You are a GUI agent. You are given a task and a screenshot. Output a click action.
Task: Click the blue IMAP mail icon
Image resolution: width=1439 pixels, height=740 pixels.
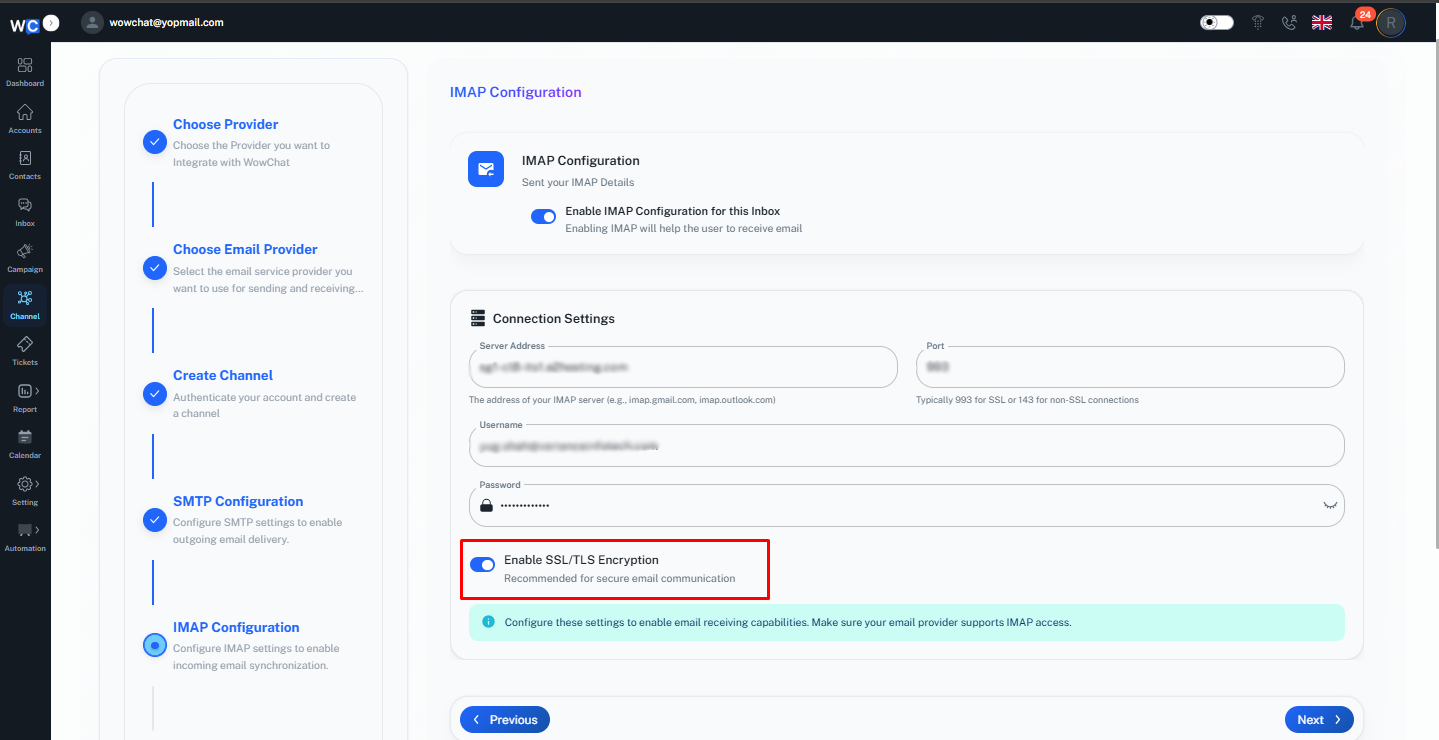pyautogui.click(x=486, y=169)
